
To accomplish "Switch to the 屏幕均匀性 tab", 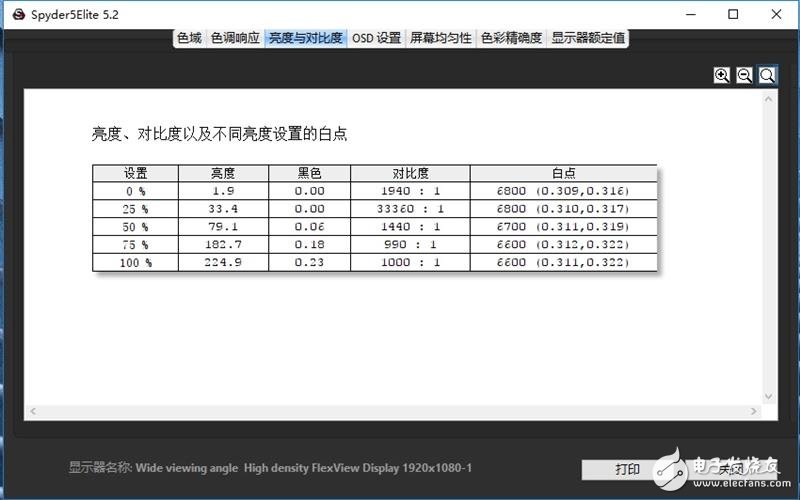I will (x=440, y=38).
